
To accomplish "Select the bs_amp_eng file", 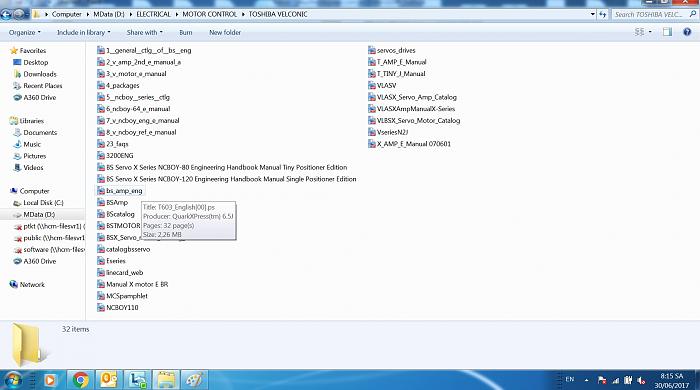I will tap(120, 191).
